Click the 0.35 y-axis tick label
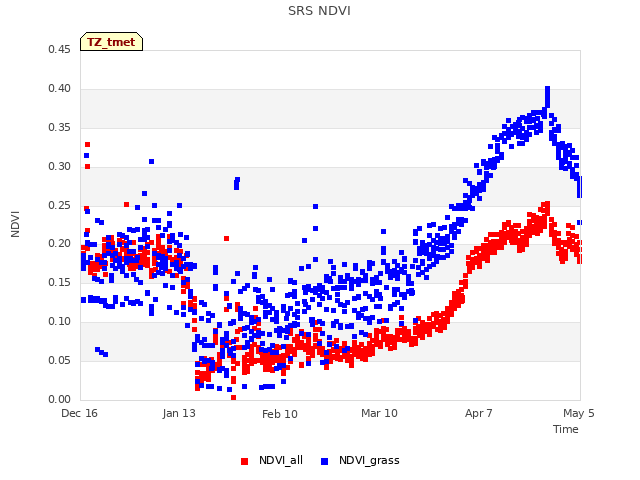Screen dimensions: 640x480 [59, 127]
